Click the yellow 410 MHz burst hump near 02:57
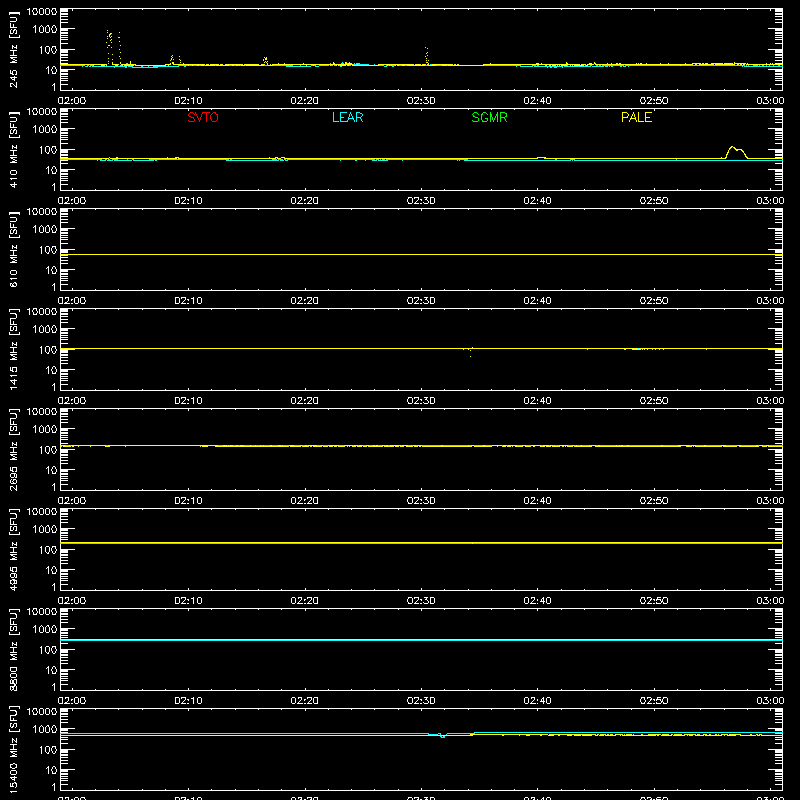Viewport: 800px width, 800px height. pyautogui.click(x=735, y=152)
